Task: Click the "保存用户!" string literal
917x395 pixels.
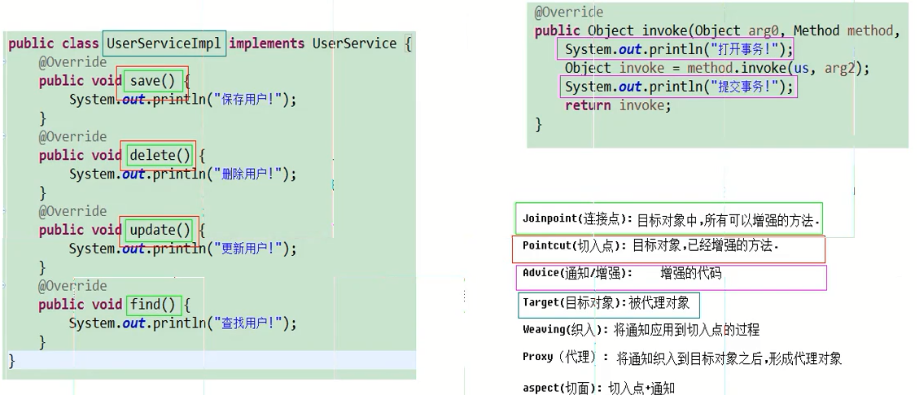Action: [x=250, y=99]
